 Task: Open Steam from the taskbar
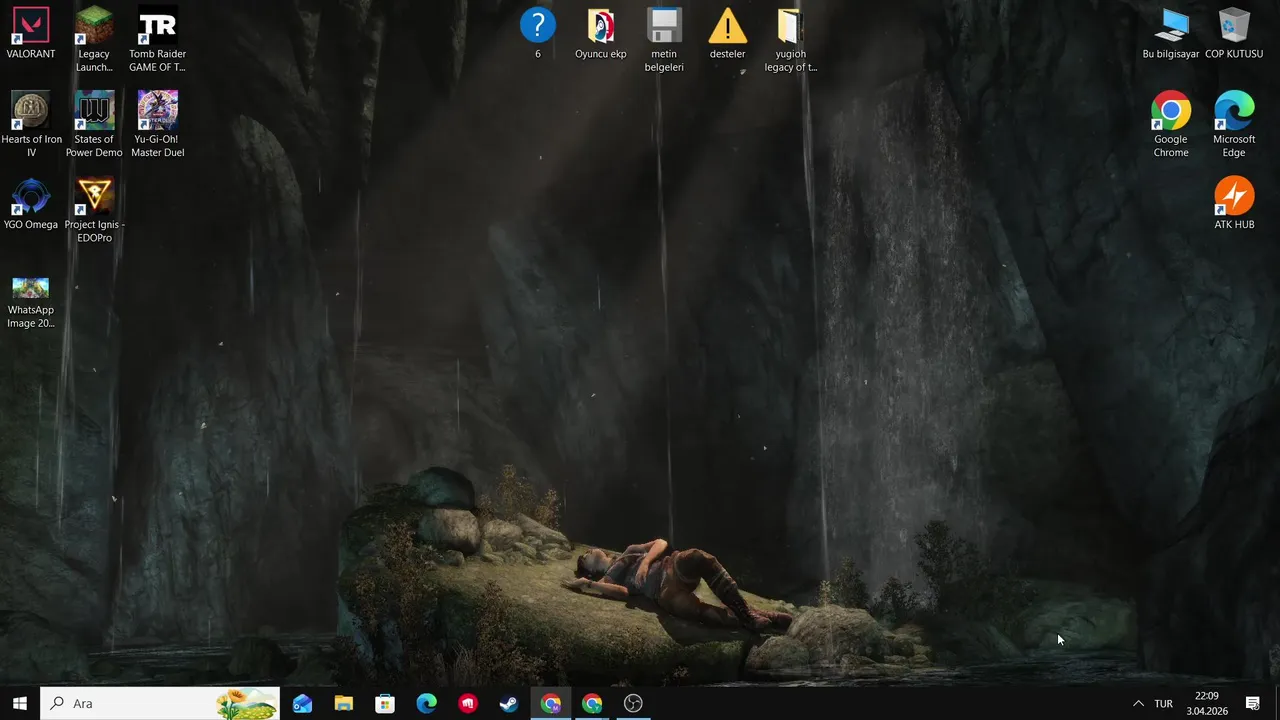509,703
